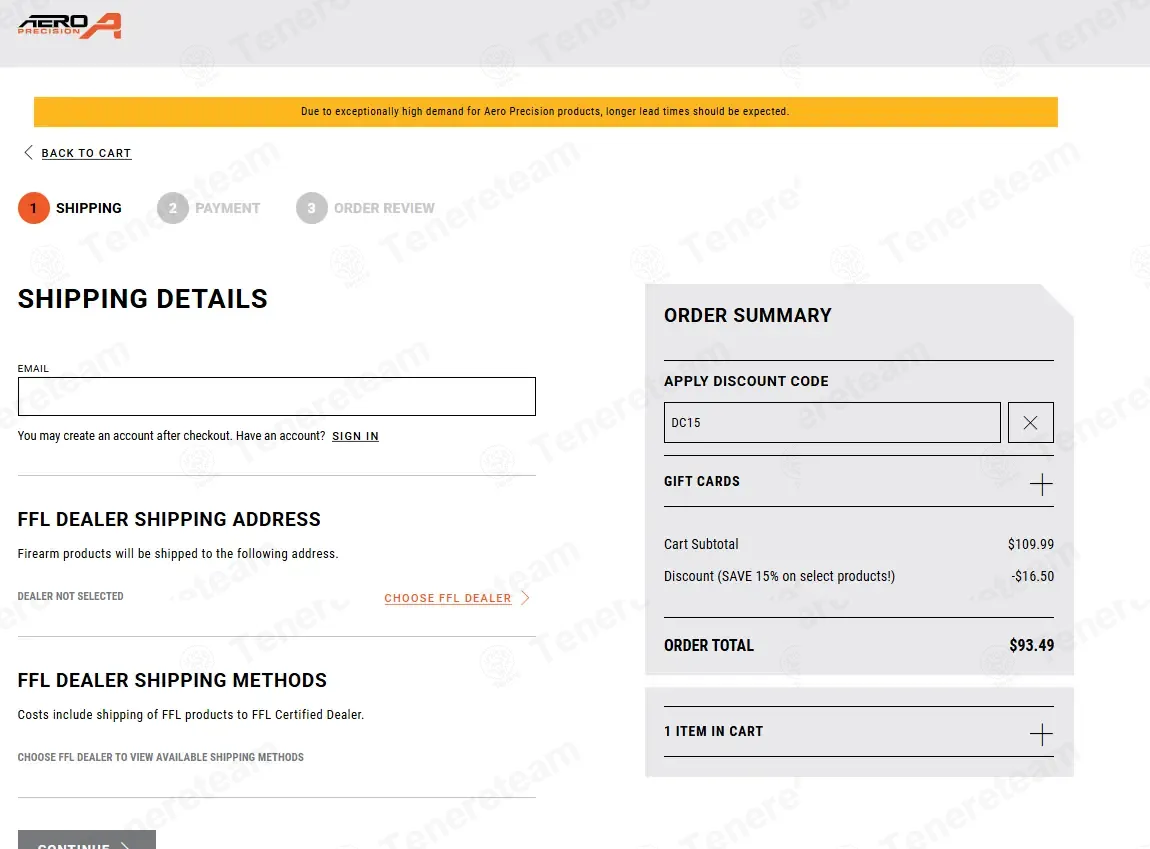Click the Continue button

click(87, 840)
